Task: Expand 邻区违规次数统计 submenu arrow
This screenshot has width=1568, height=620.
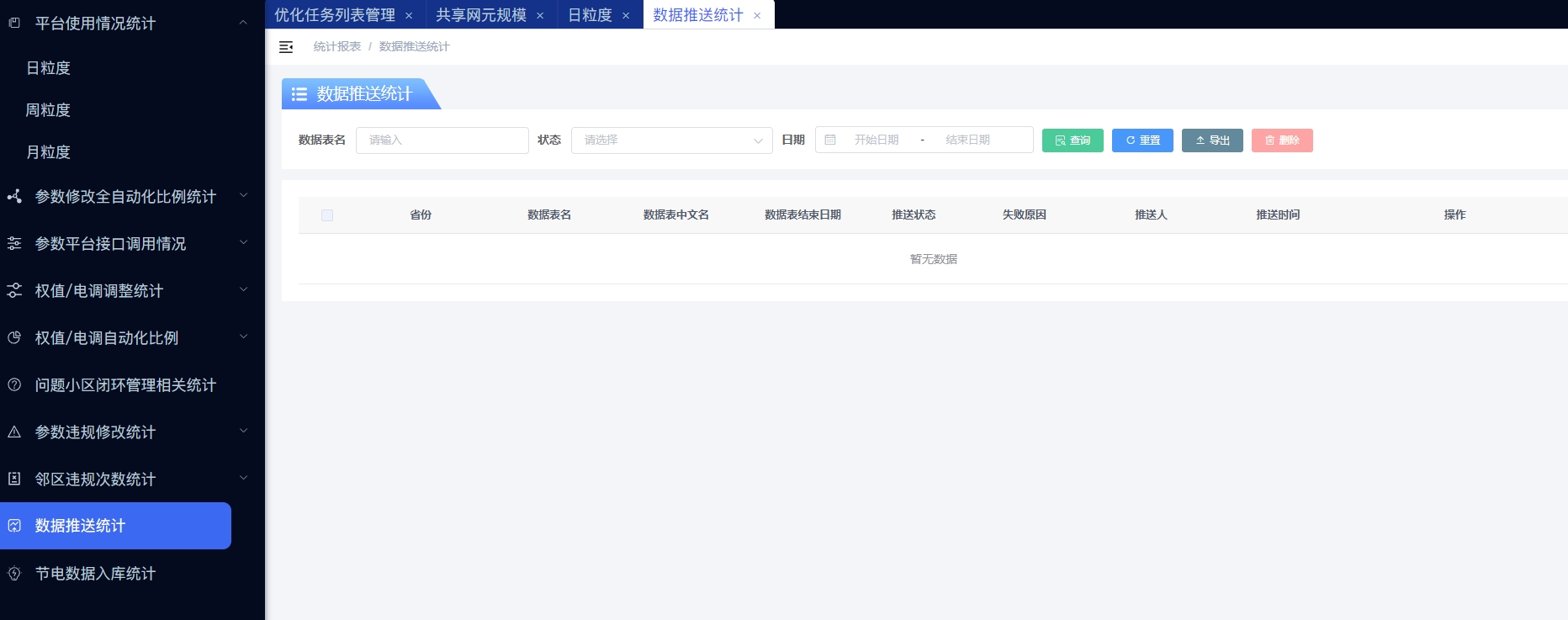Action: (244, 478)
